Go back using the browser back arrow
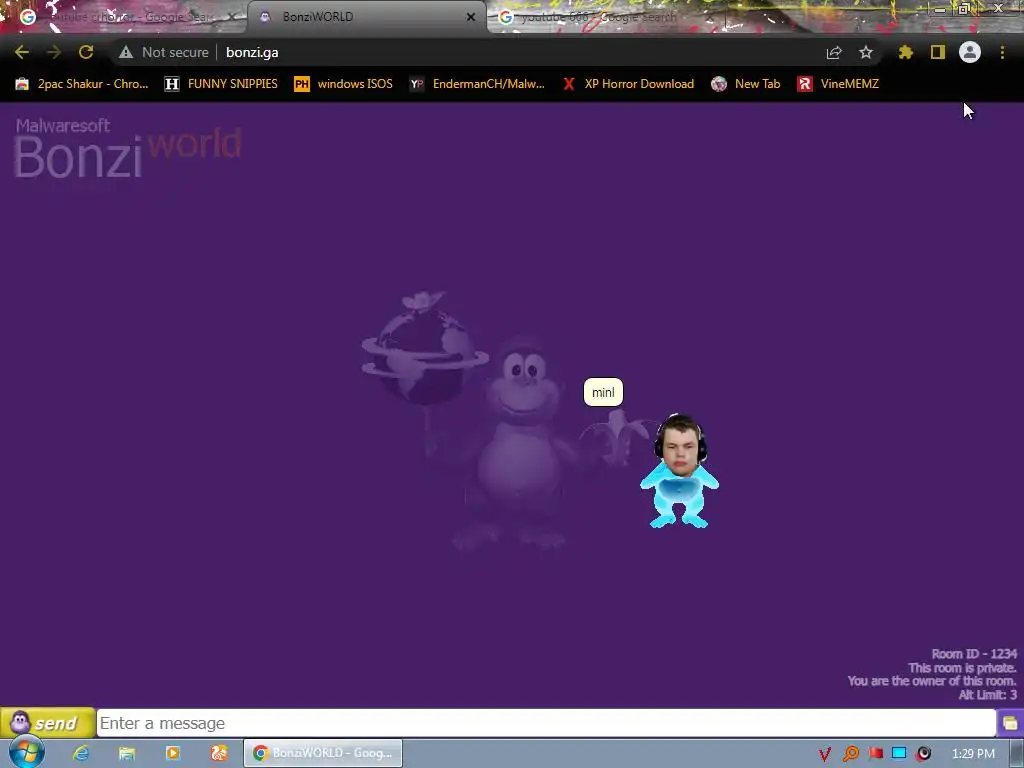The height and width of the screenshot is (768, 1024). pos(22,52)
